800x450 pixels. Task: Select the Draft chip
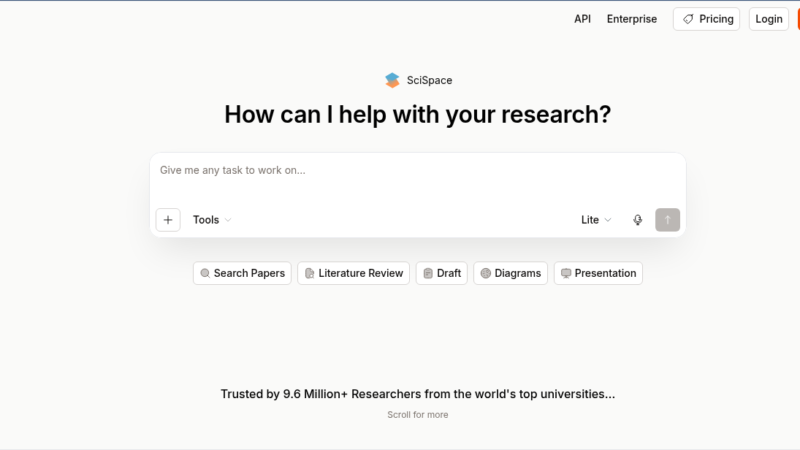442,273
